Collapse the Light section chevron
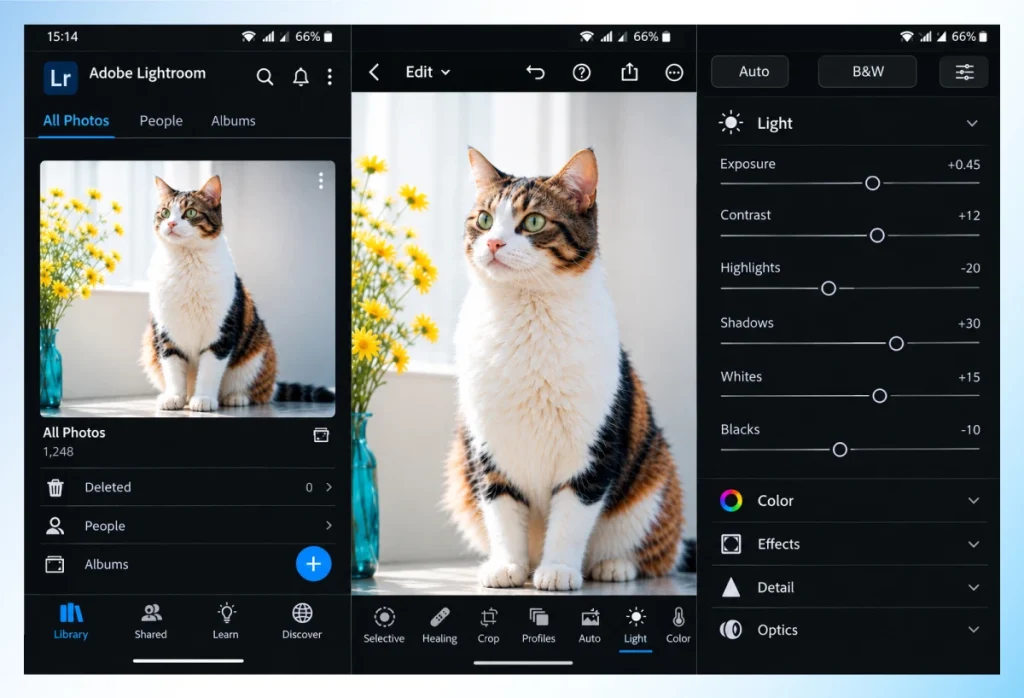Image resolution: width=1024 pixels, height=698 pixels. coord(972,123)
